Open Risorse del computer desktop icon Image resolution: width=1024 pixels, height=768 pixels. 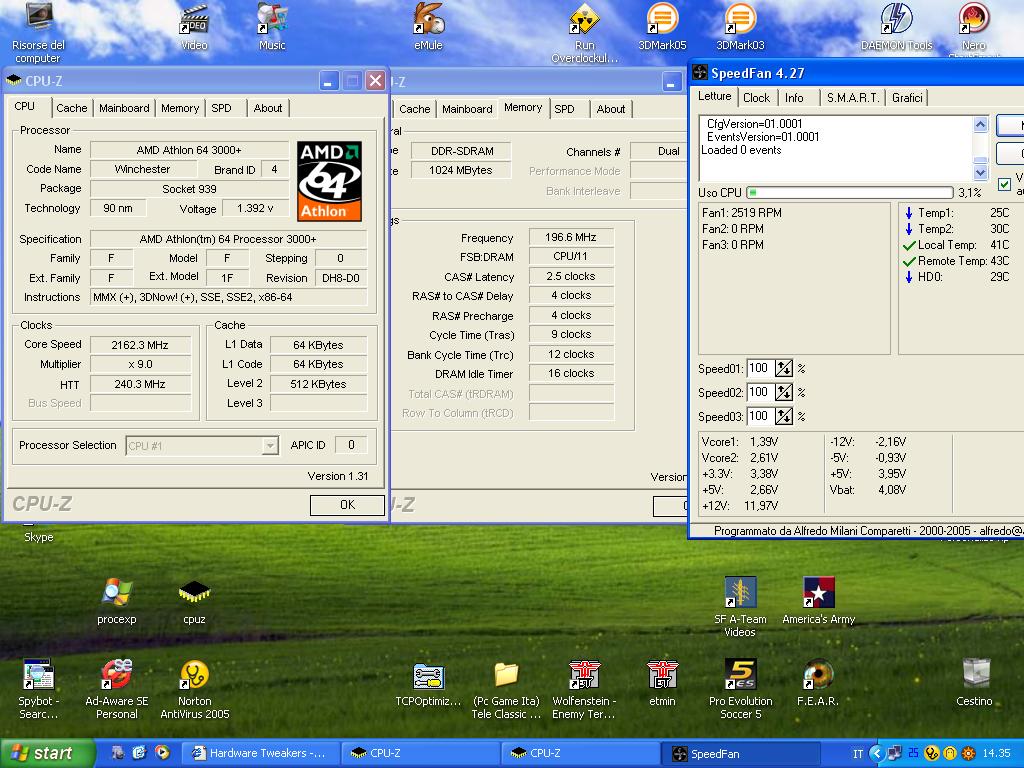38,33
